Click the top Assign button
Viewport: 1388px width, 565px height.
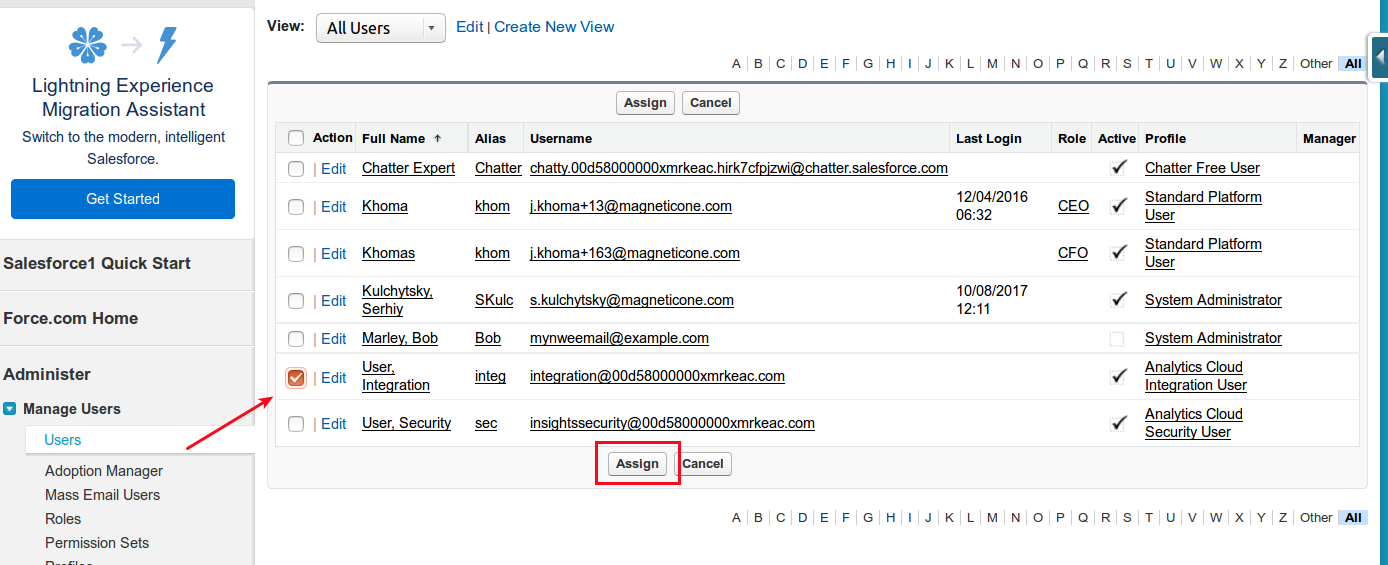click(x=645, y=103)
